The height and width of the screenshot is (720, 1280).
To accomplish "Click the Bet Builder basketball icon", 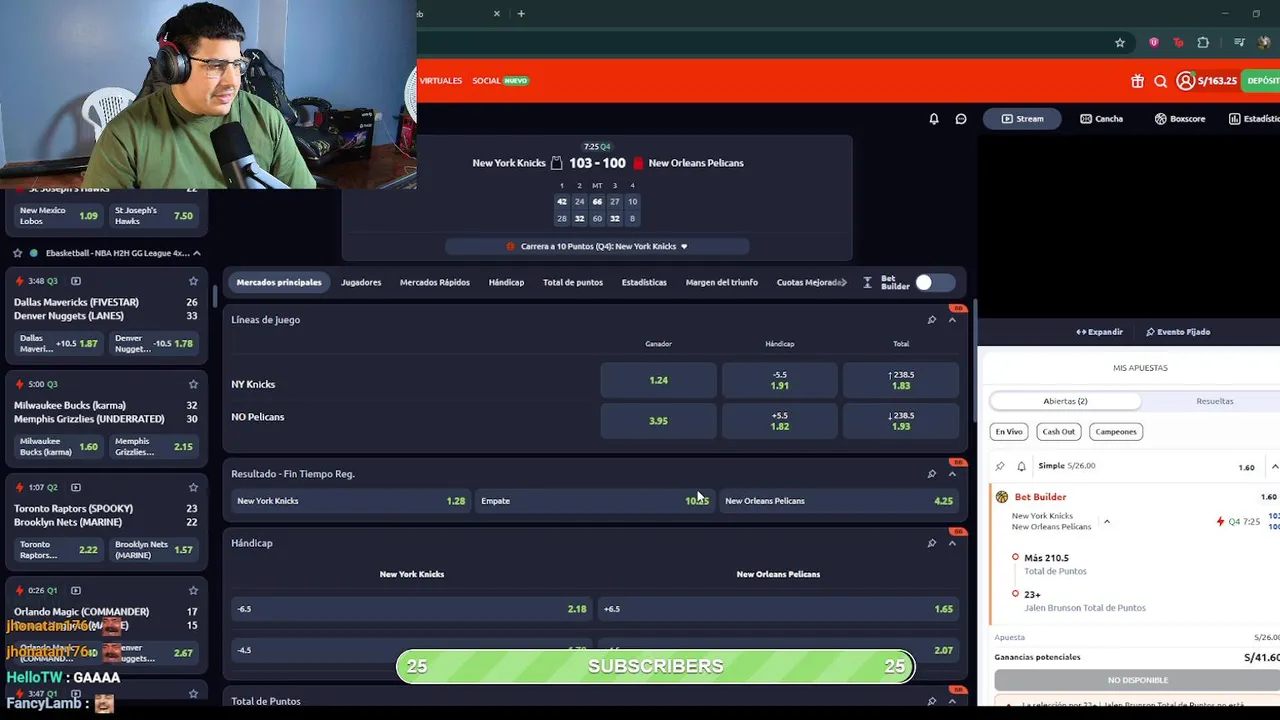I will click(1002, 497).
